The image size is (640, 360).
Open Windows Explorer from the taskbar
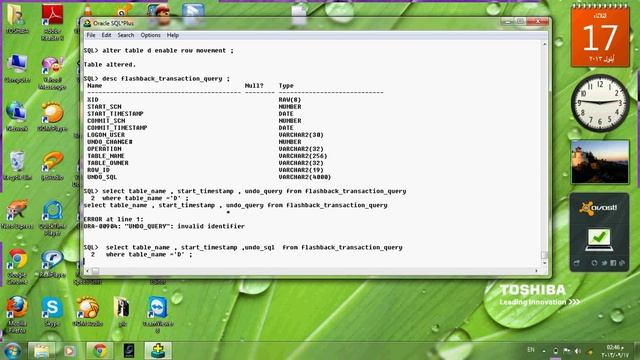[x=41, y=351]
